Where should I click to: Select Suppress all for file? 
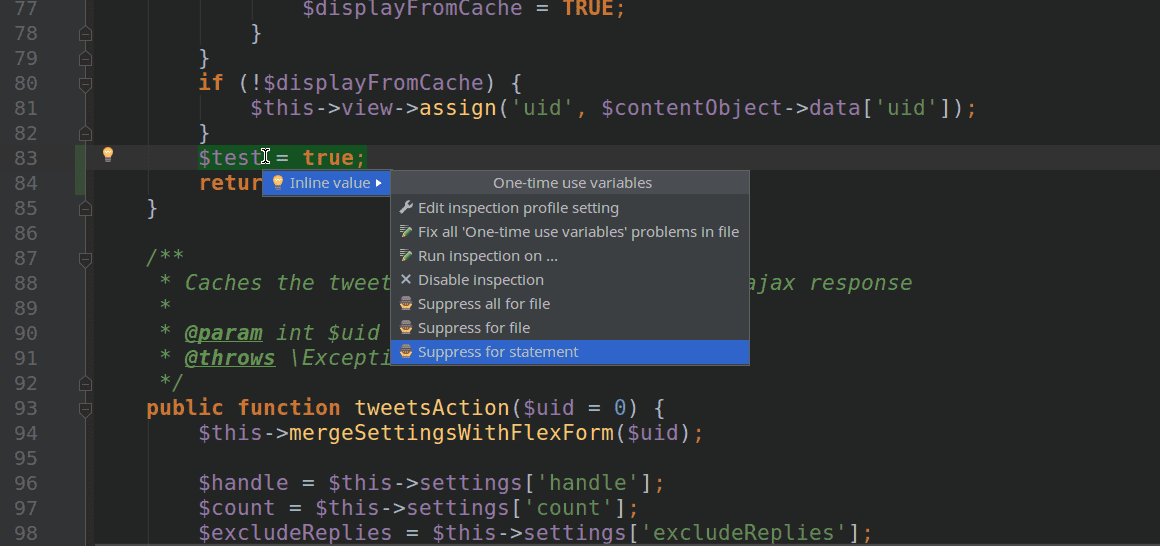pyautogui.click(x=570, y=303)
